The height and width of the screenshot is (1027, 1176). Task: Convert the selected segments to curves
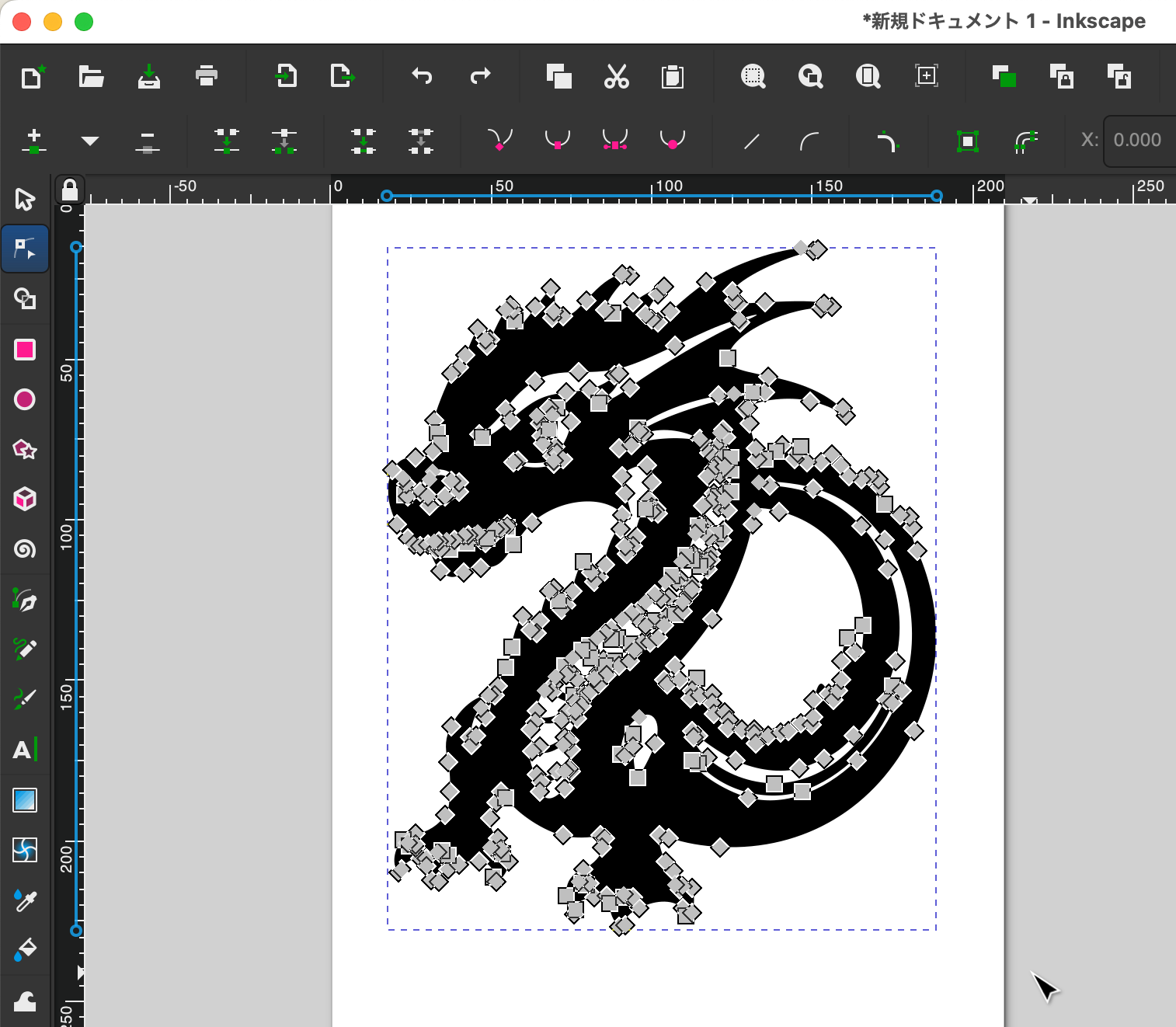pos(809,141)
